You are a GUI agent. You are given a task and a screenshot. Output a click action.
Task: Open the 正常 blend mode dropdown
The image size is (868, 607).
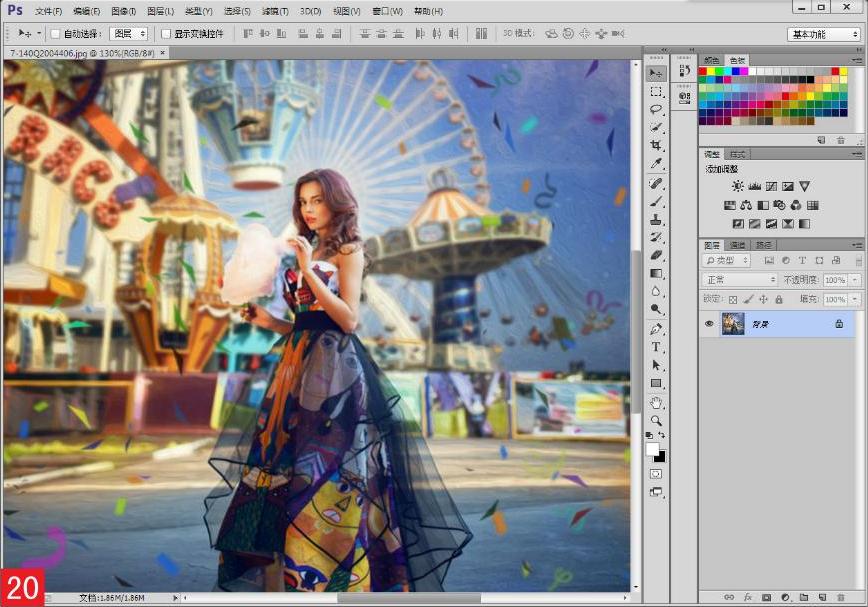pyautogui.click(x=740, y=280)
